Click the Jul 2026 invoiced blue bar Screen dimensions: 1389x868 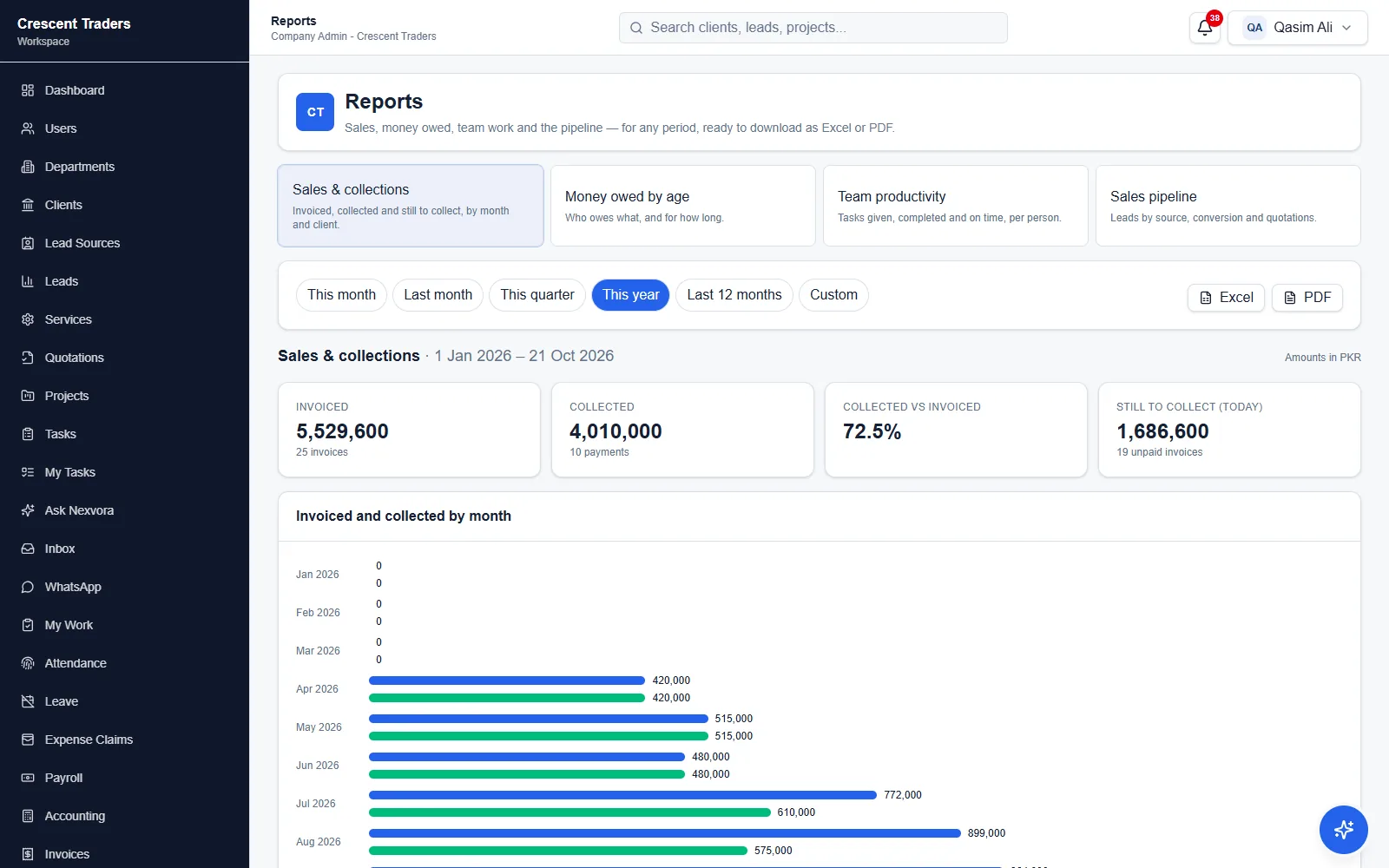[x=623, y=795]
